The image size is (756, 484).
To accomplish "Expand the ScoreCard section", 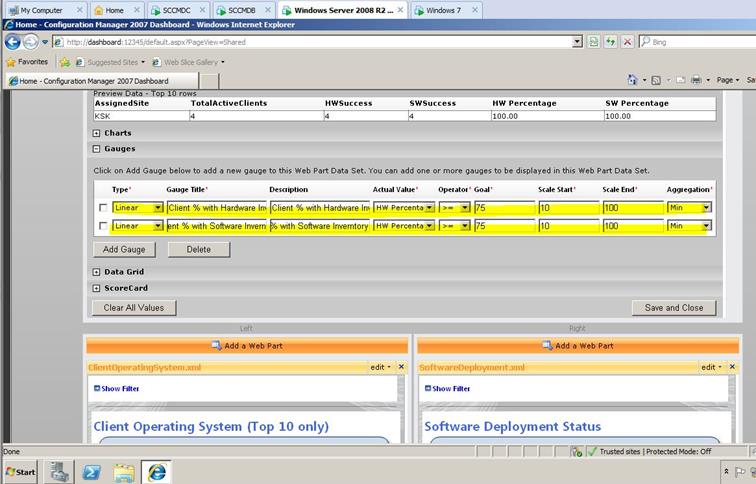I will [97, 288].
